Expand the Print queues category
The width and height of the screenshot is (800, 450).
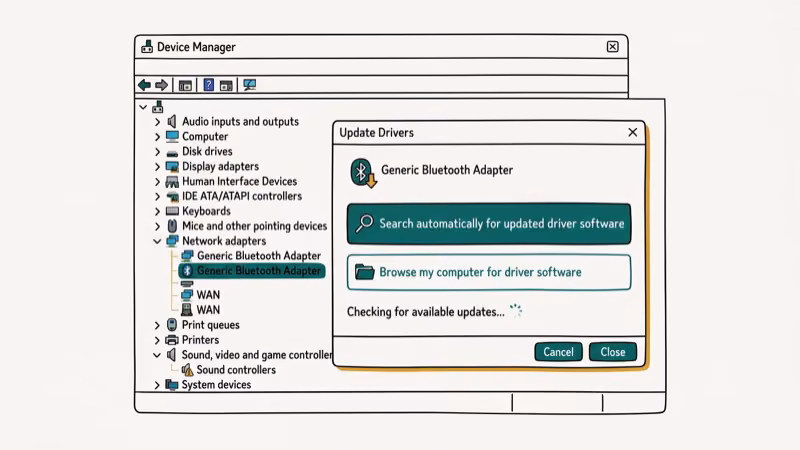click(x=157, y=325)
